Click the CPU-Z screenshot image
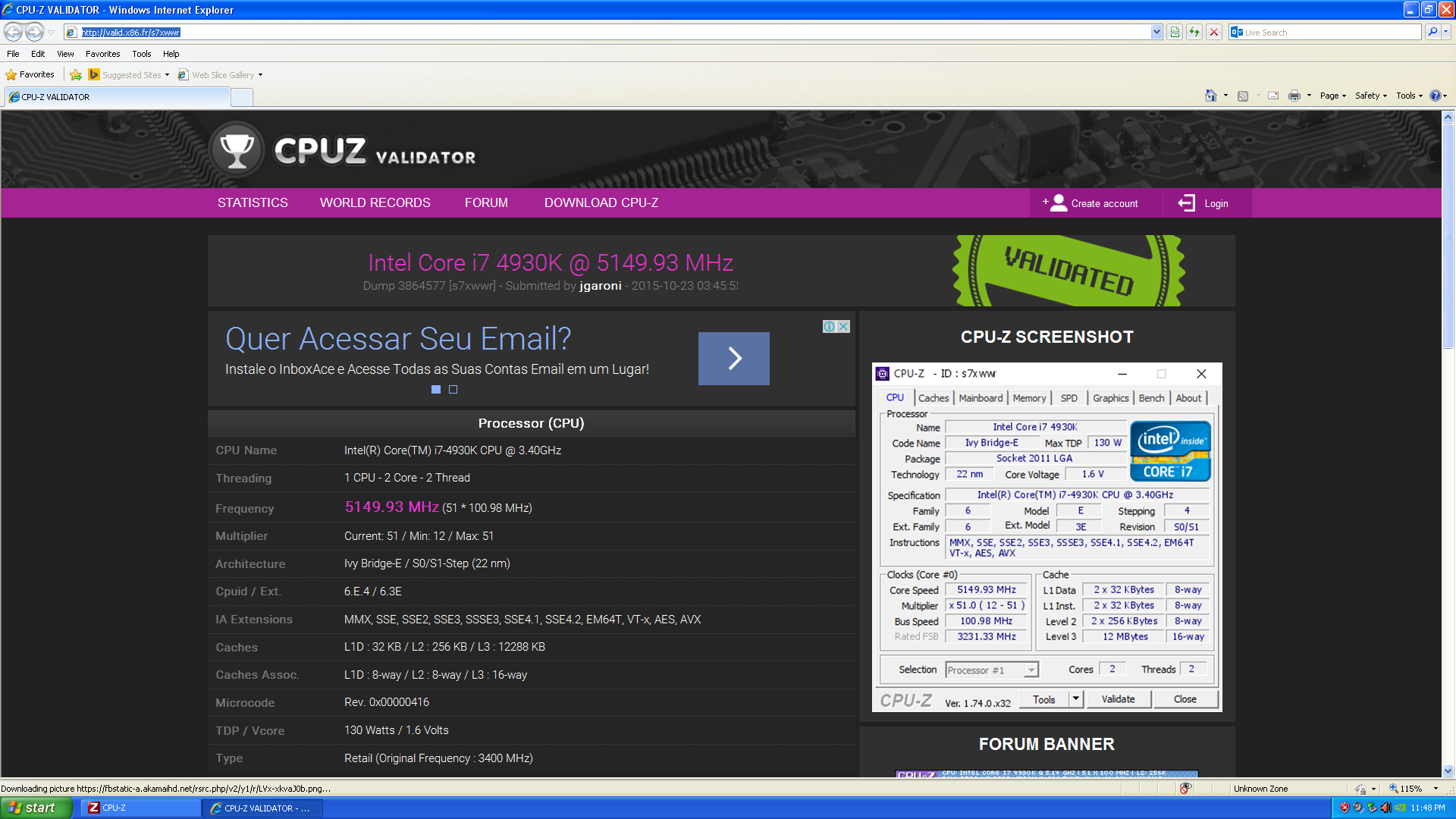This screenshot has width=1456, height=819. [1046, 537]
